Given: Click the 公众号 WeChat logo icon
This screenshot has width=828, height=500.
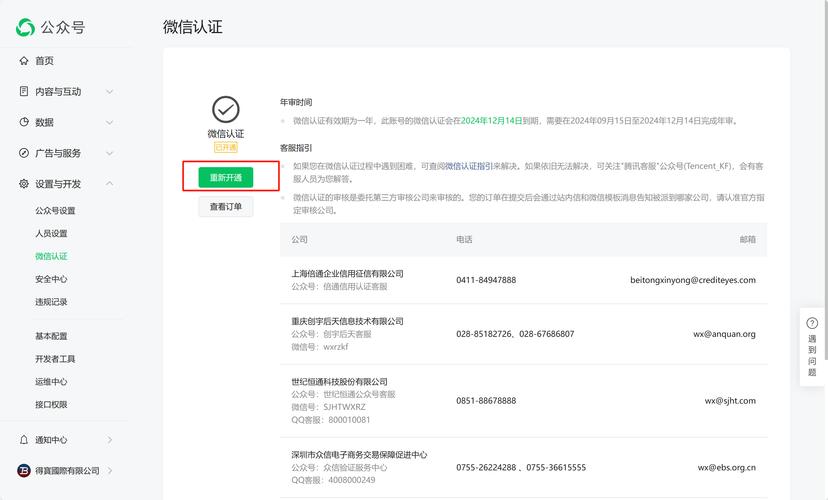Looking at the screenshot, I should point(25,28).
